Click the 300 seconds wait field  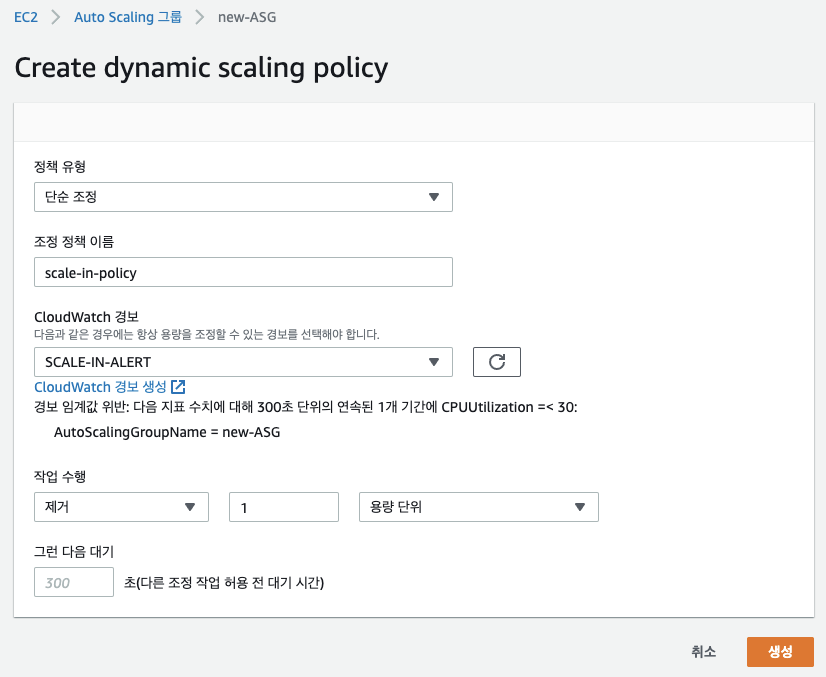74,582
